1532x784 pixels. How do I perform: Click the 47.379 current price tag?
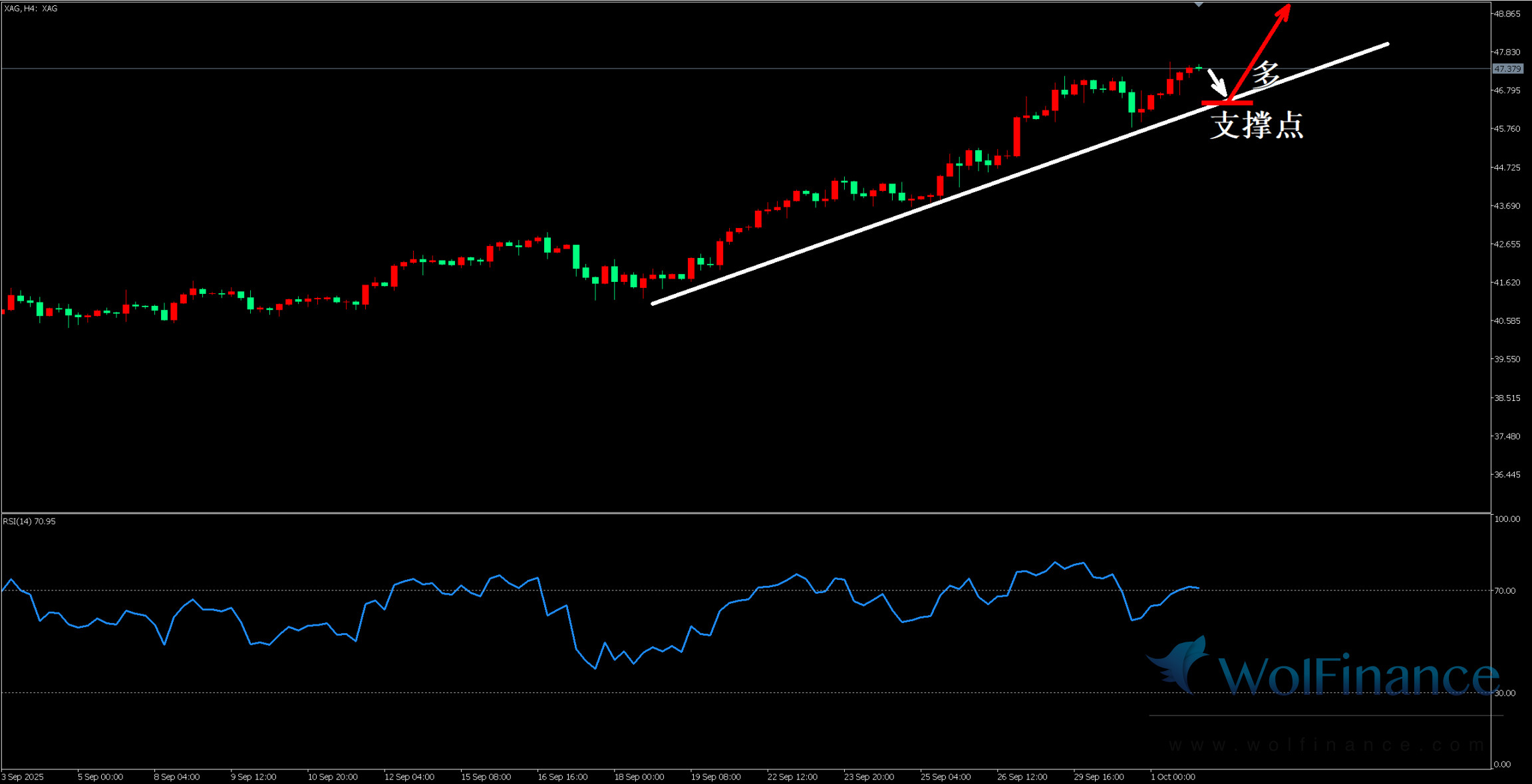coord(1507,68)
